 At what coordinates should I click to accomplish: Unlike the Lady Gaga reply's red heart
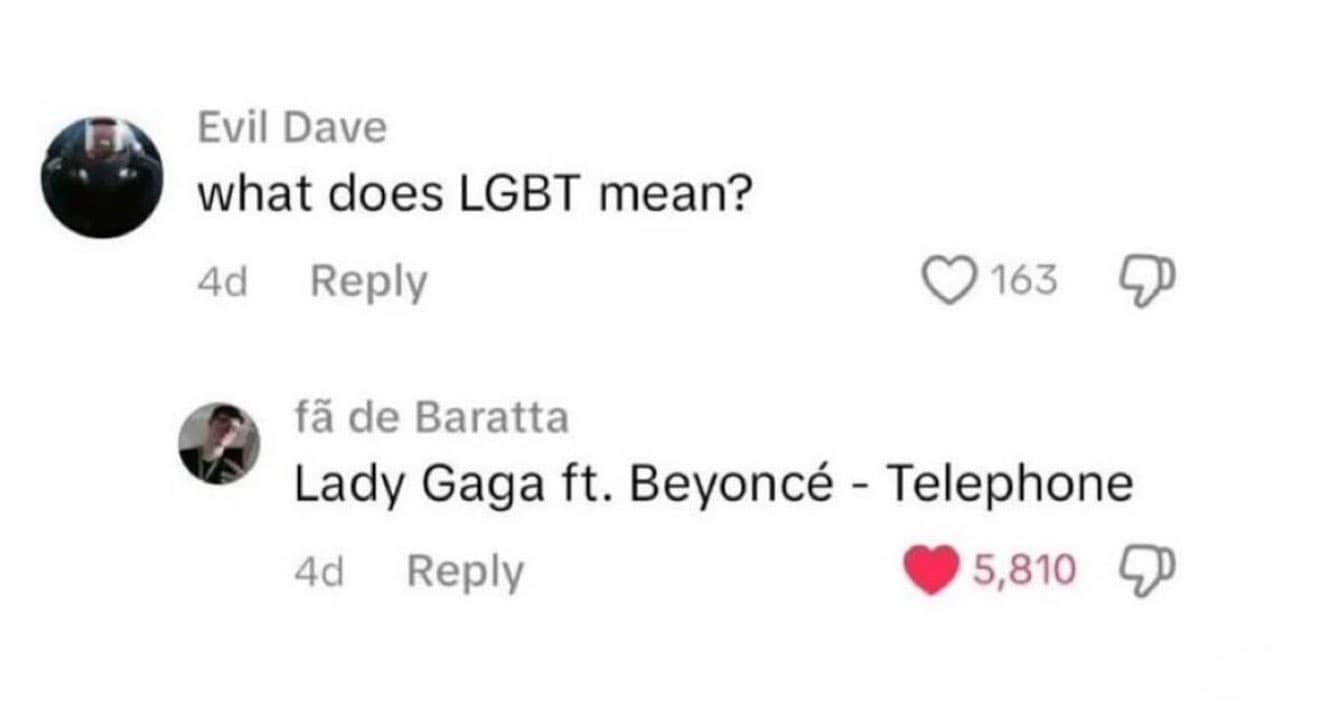tap(930, 571)
